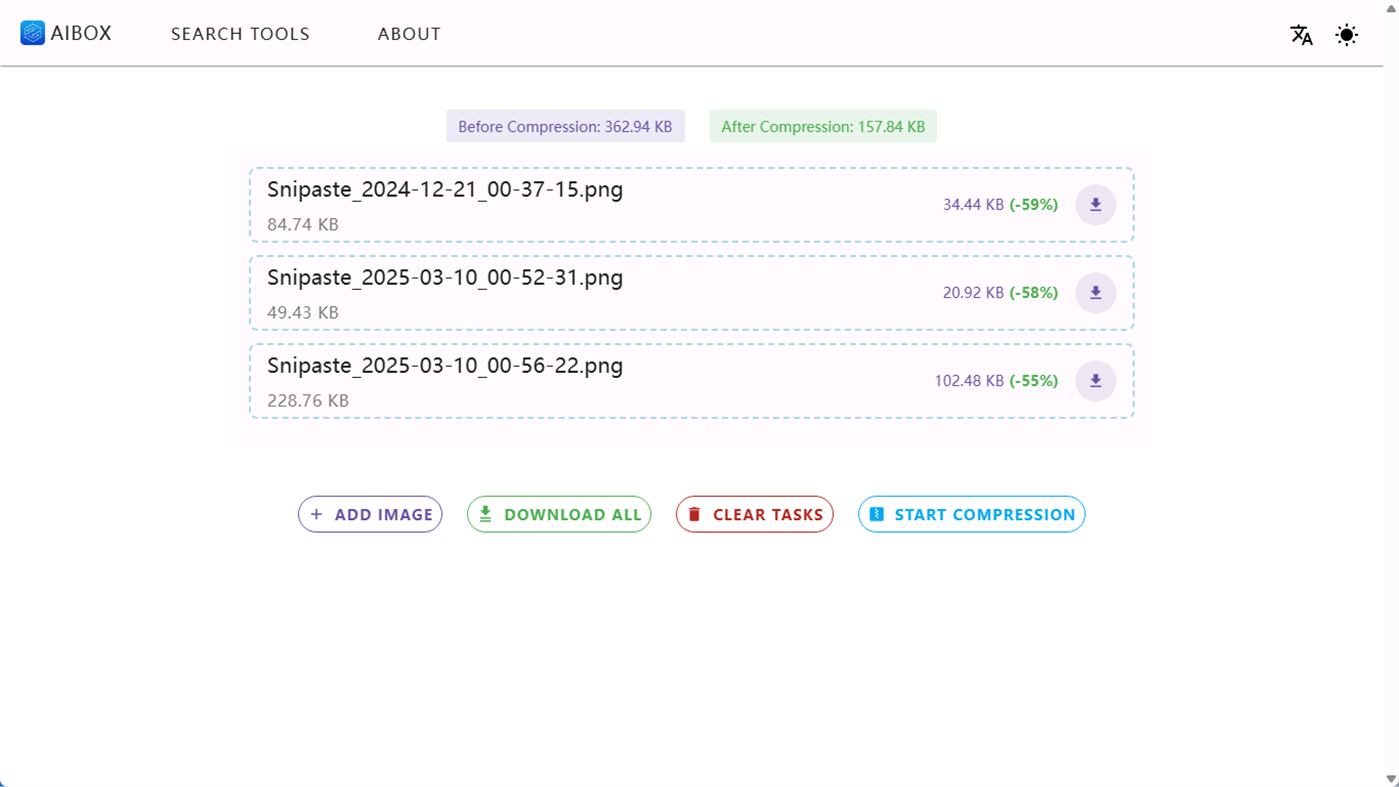Image resolution: width=1399 pixels, height=787 pixels.
Task: Click the (-55%) reduction label
Action: [1034, 381]
